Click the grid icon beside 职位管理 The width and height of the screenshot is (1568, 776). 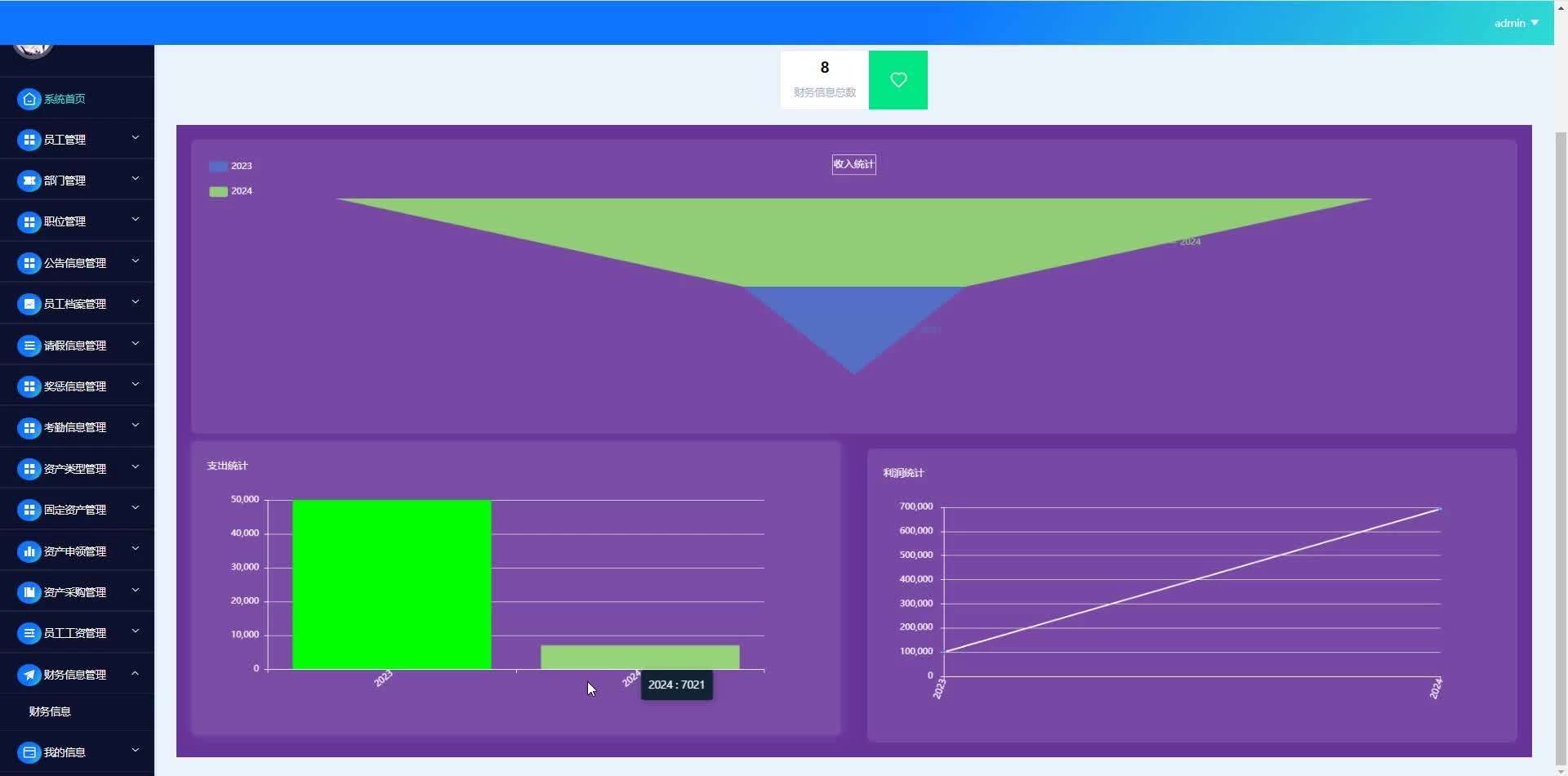click(x=29, y=221)
